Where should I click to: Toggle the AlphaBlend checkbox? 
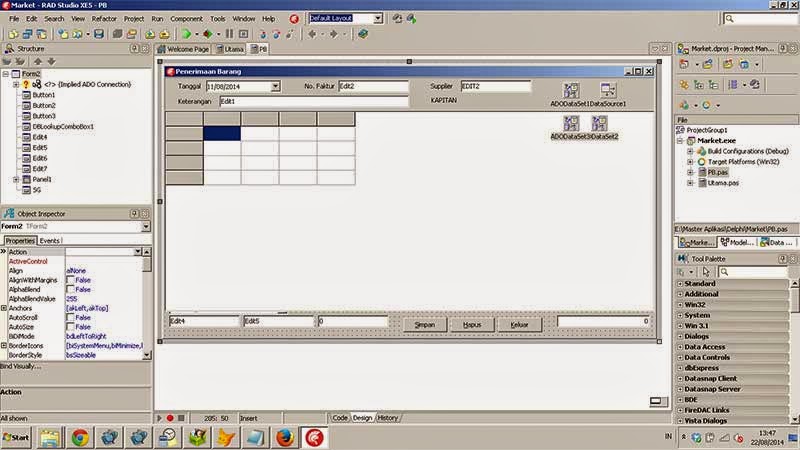pos(70,289)
